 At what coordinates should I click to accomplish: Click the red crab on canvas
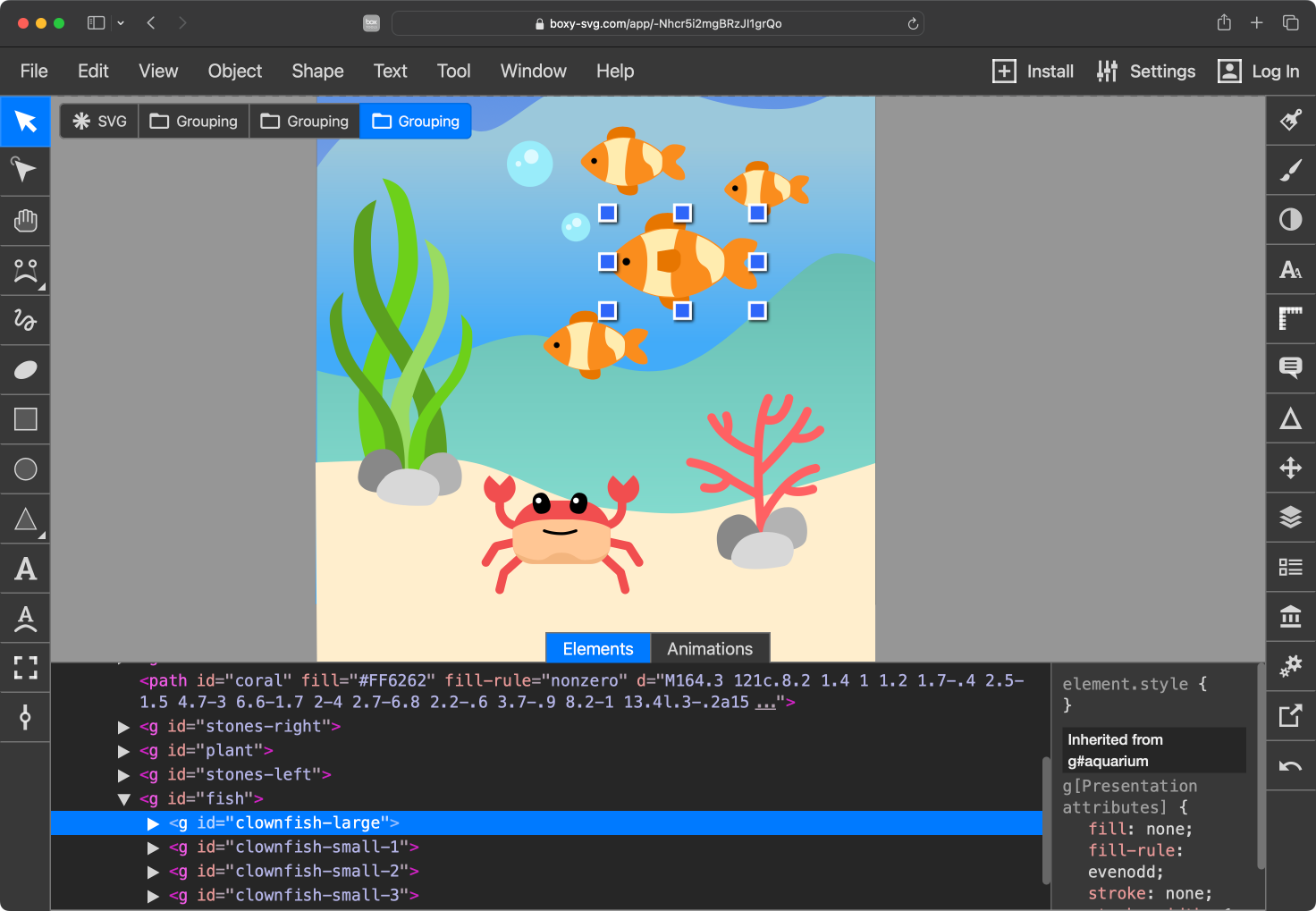point(561,534)
